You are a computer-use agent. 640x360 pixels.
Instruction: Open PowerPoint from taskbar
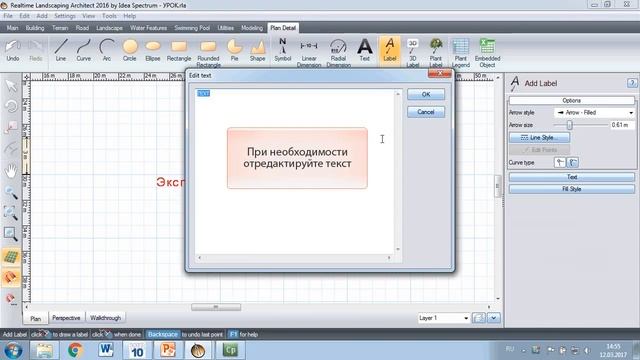click(x=168, y=350)
